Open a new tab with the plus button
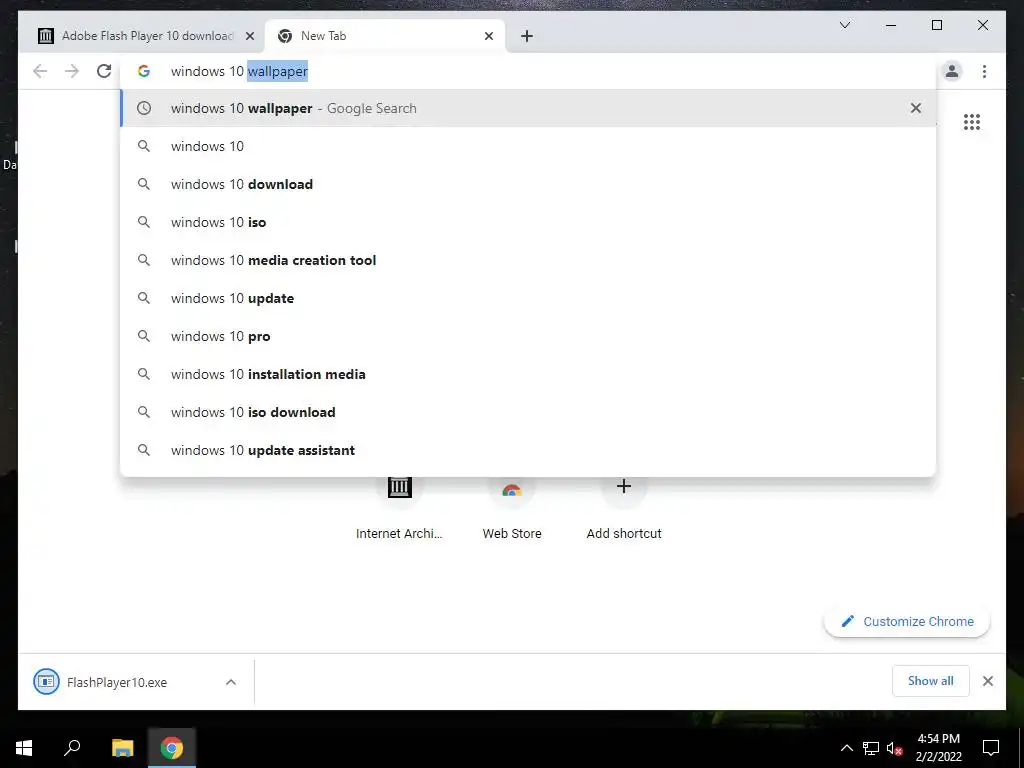Screen dimensions: 1024x768 (x=527, y=36)
